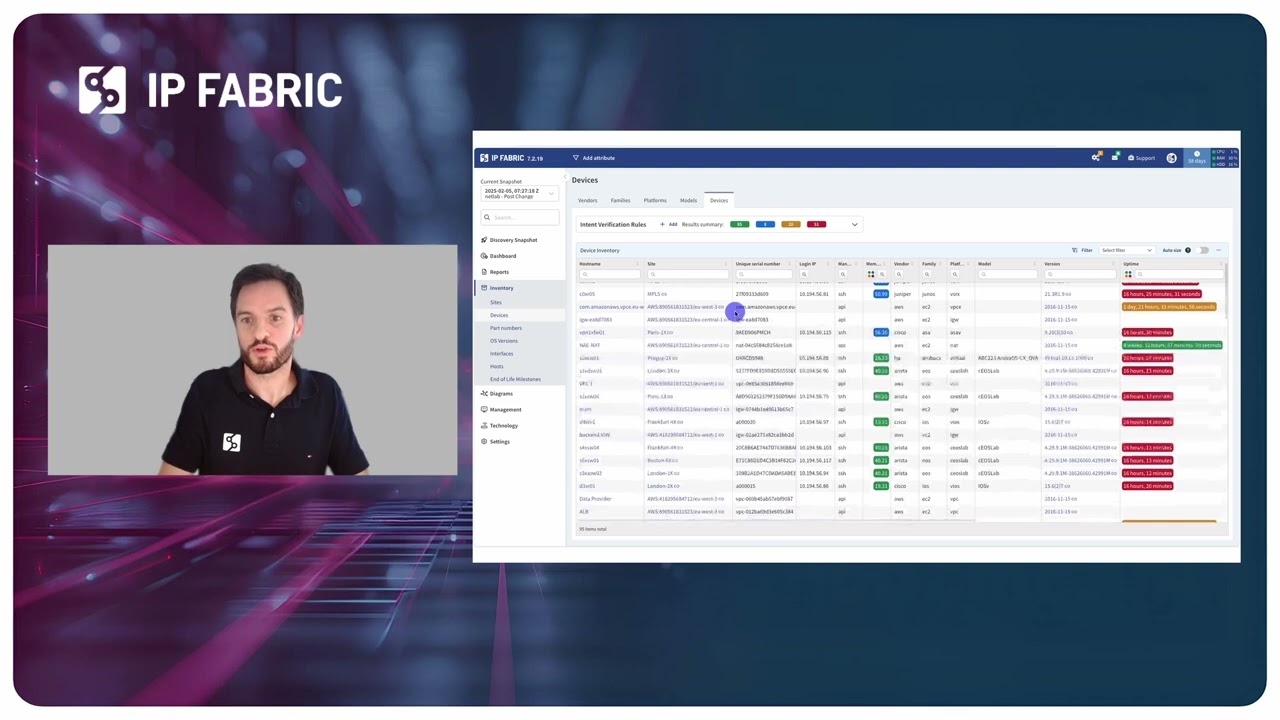Click the Unique serial number search field

point(762,274)
